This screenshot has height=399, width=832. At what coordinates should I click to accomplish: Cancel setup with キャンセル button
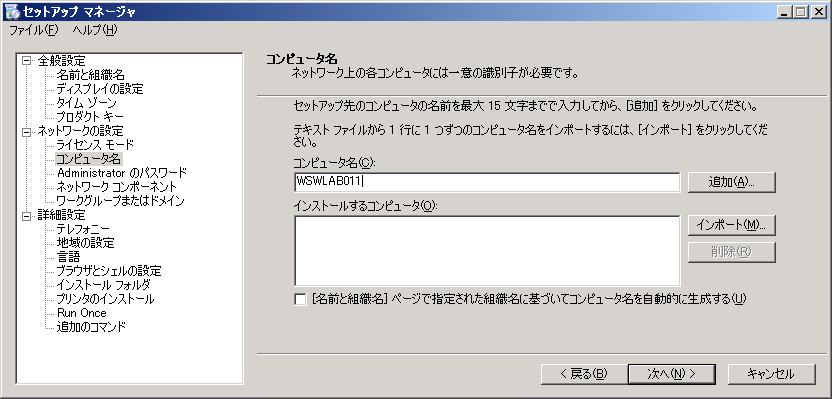(x=770, y=374)
